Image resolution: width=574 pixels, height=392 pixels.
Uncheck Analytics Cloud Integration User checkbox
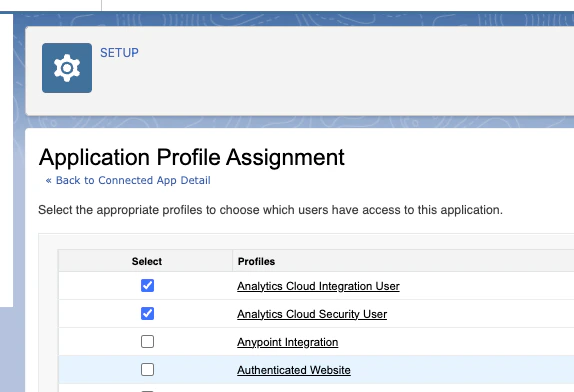(x=148, y=285)
